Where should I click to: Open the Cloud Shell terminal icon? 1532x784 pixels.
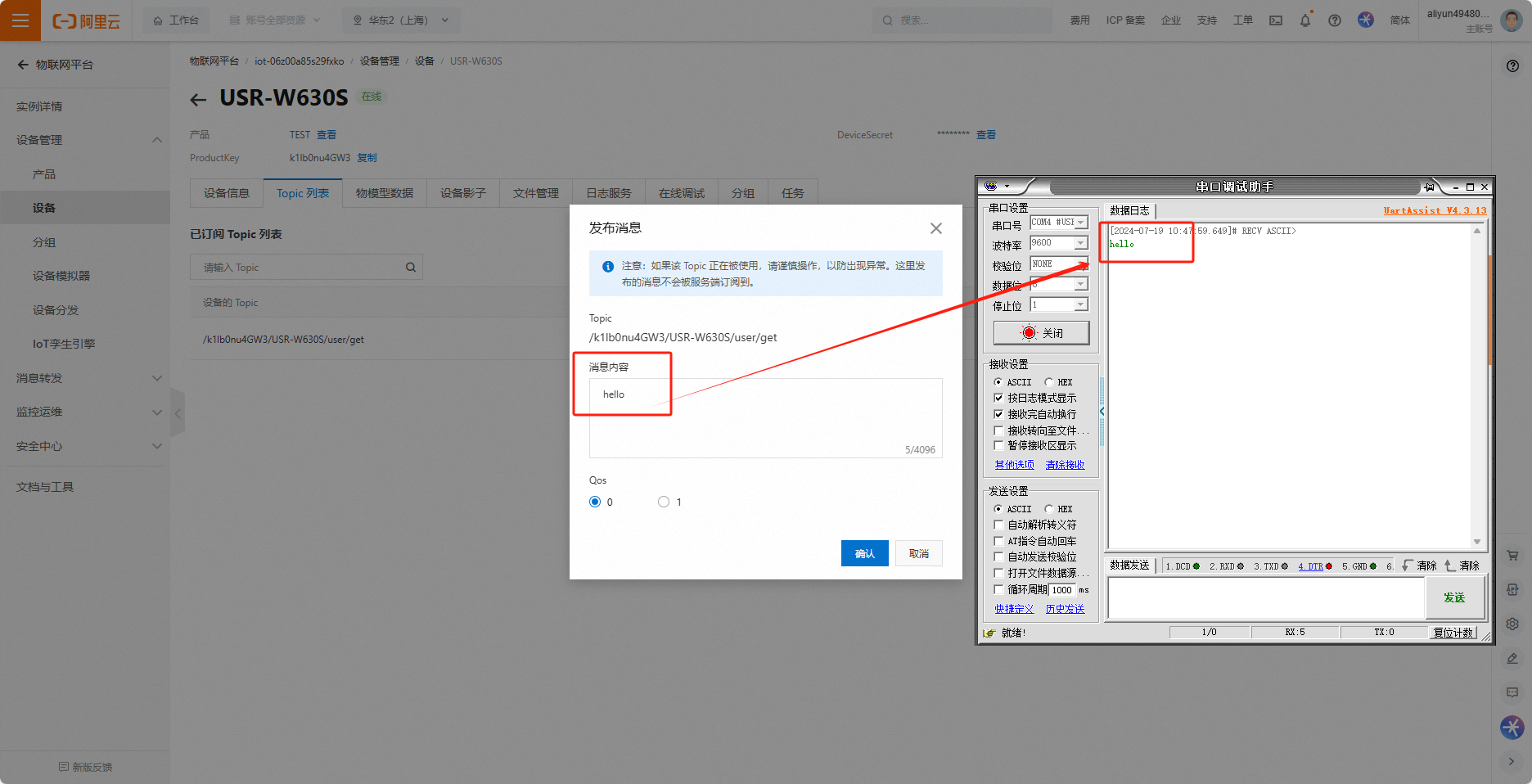(x=1276, y=20)
